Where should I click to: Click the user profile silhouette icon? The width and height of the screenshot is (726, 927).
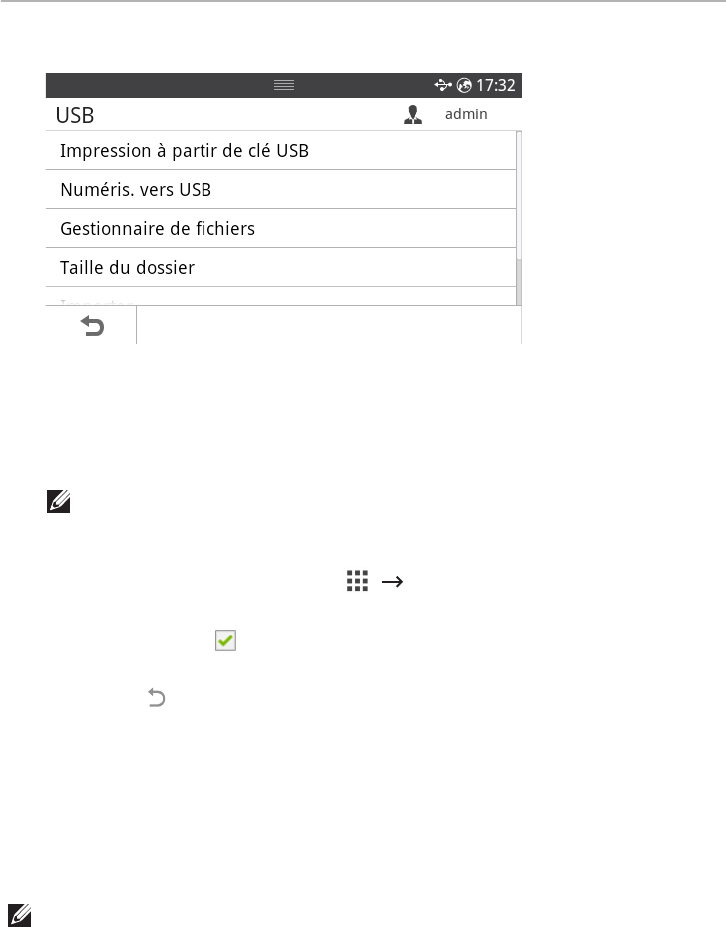413,115
